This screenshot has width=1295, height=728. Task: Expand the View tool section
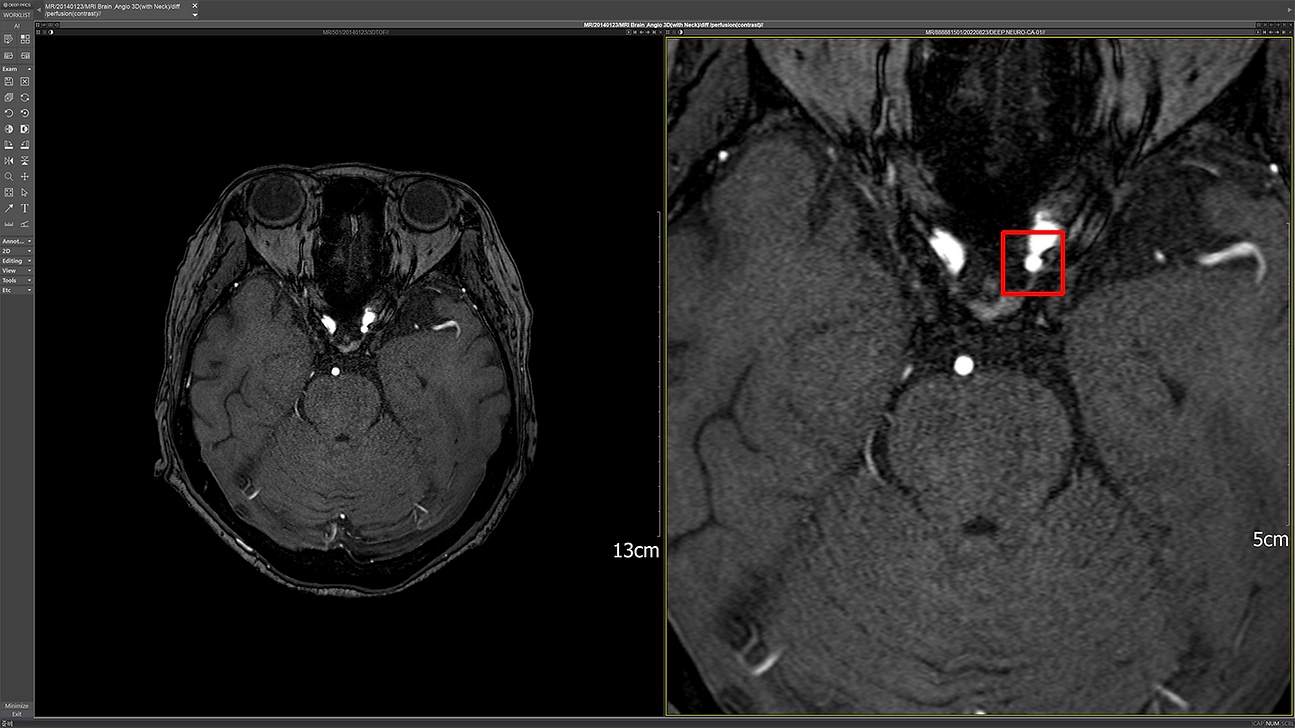point(16,271)
